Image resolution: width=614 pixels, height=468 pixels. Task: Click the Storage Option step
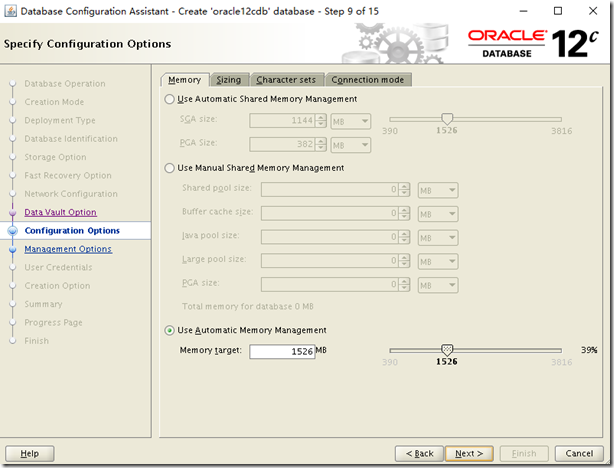tap(55, 157)
